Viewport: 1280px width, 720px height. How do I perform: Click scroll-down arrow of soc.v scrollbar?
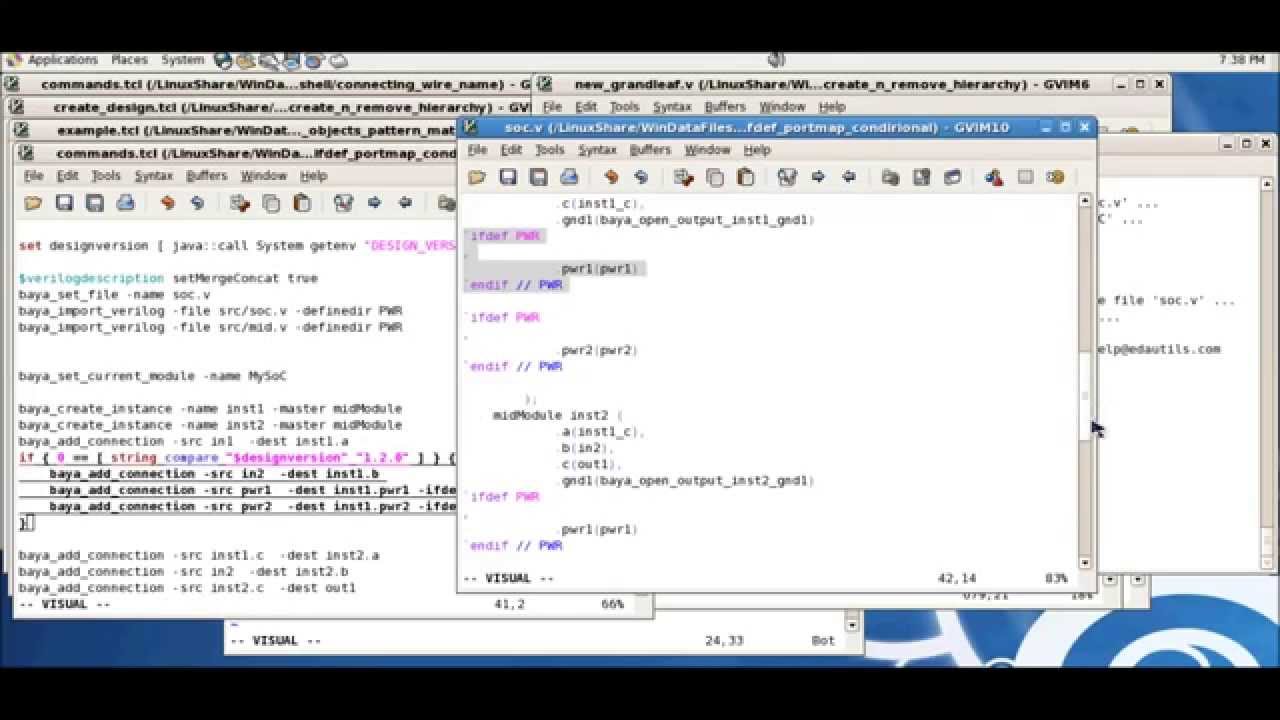[x=1085, y=563]
